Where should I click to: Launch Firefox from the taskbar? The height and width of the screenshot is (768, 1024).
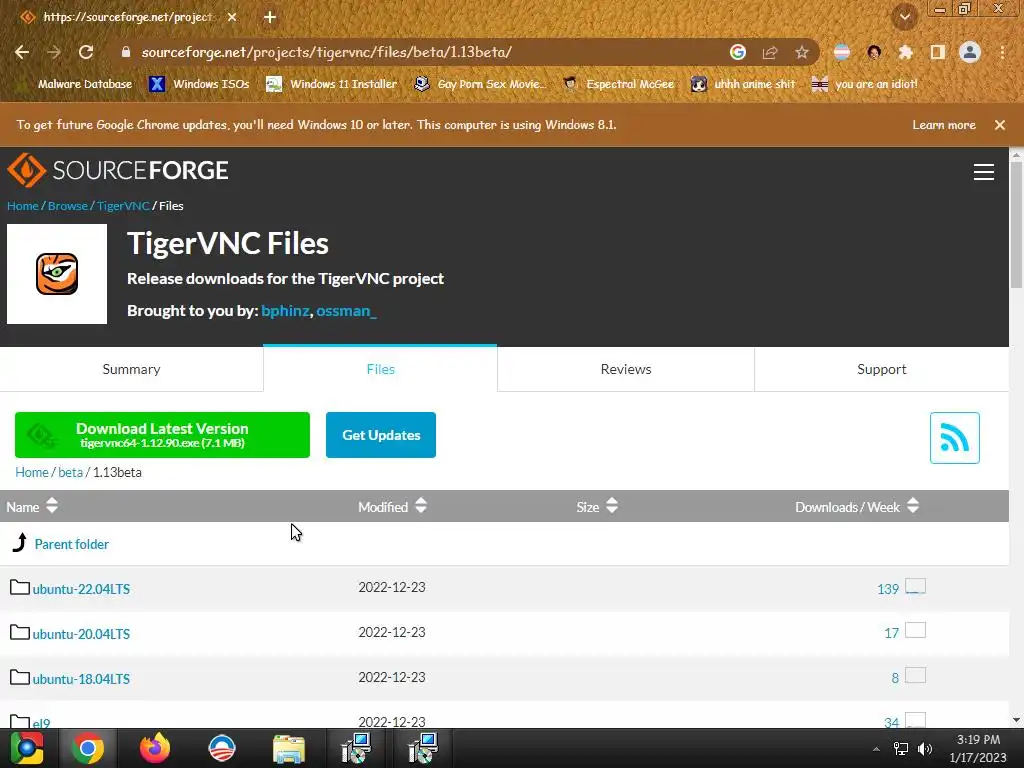tap(155, 748)
